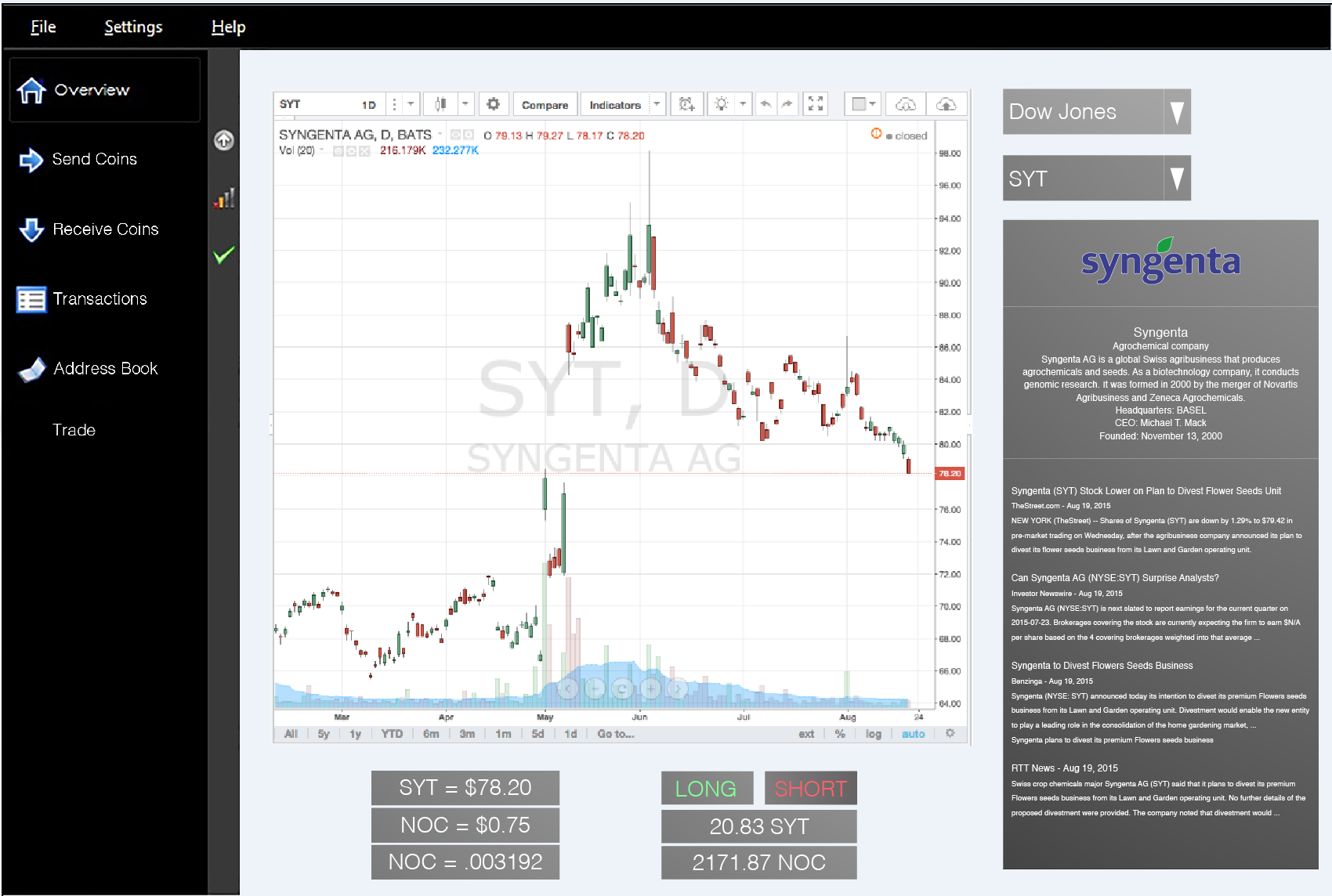
Task: Click the undo arrow in chart toolbar
Action: [x=766, y=104]
